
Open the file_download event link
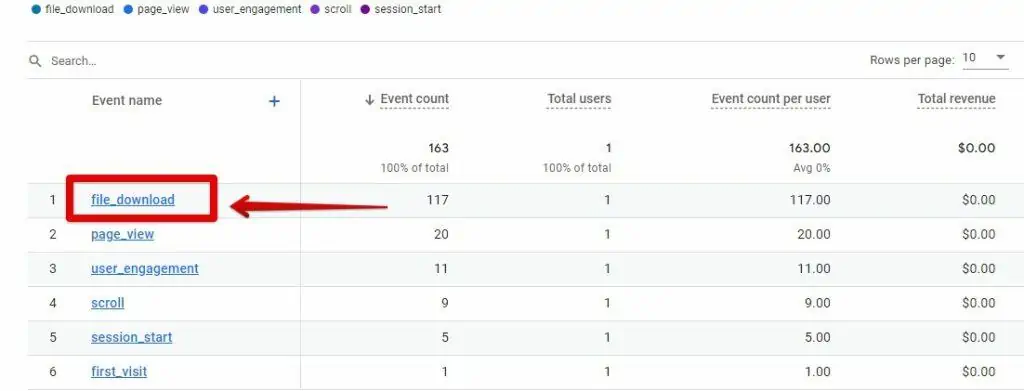133,200
